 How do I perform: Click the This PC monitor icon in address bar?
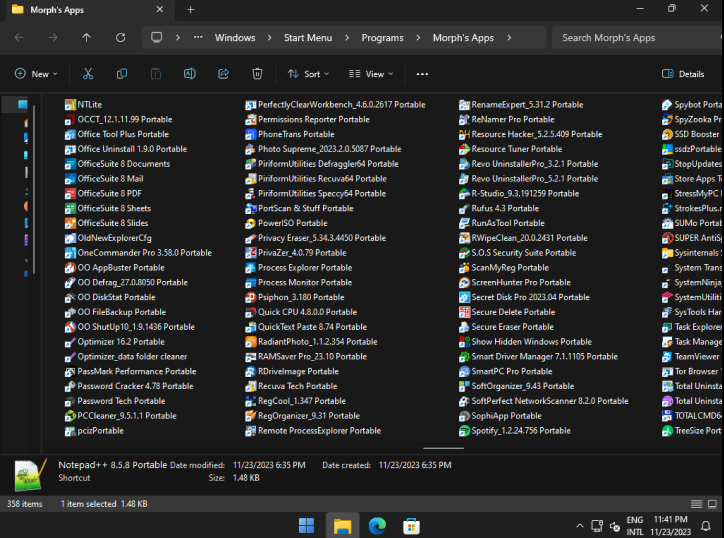tap(157, 37)
